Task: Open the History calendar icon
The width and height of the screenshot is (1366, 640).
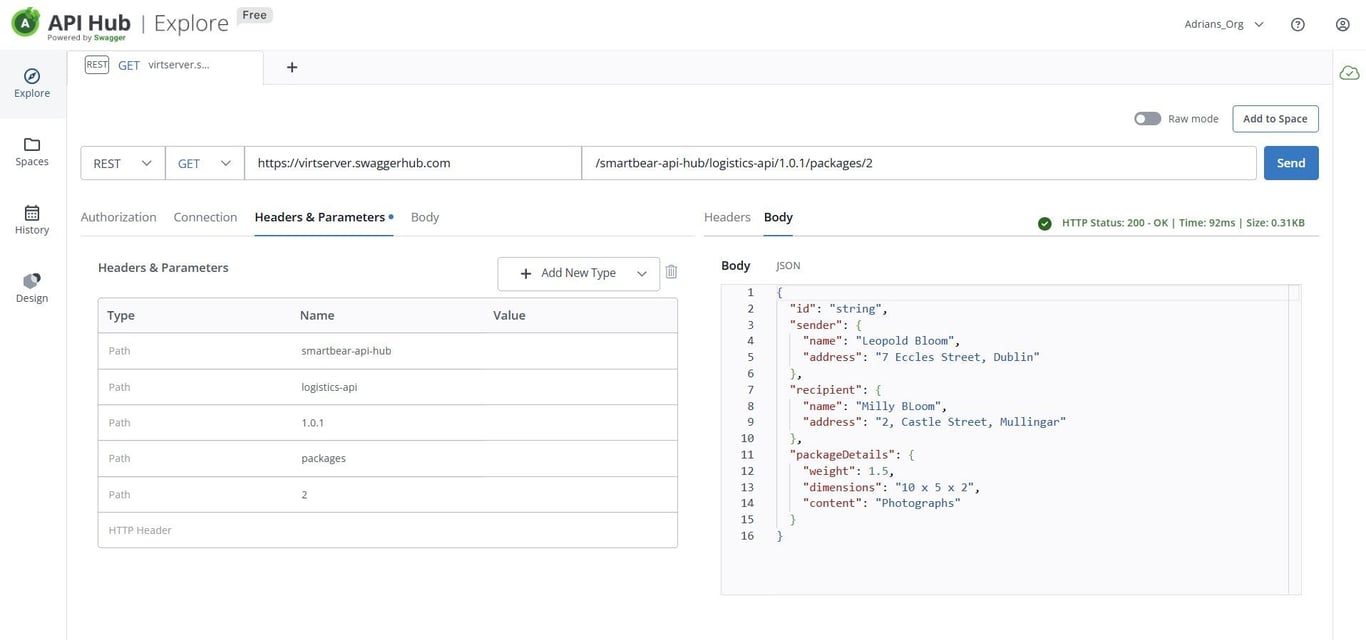Action: coord(32,212)
